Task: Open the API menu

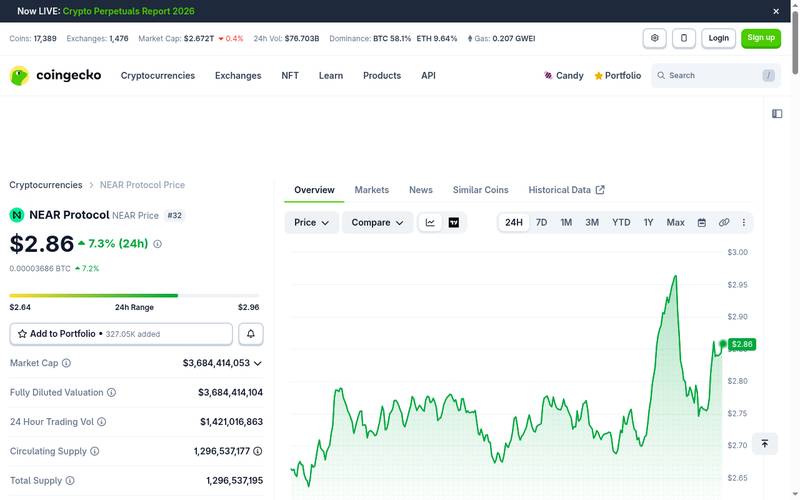Action: 428,76
